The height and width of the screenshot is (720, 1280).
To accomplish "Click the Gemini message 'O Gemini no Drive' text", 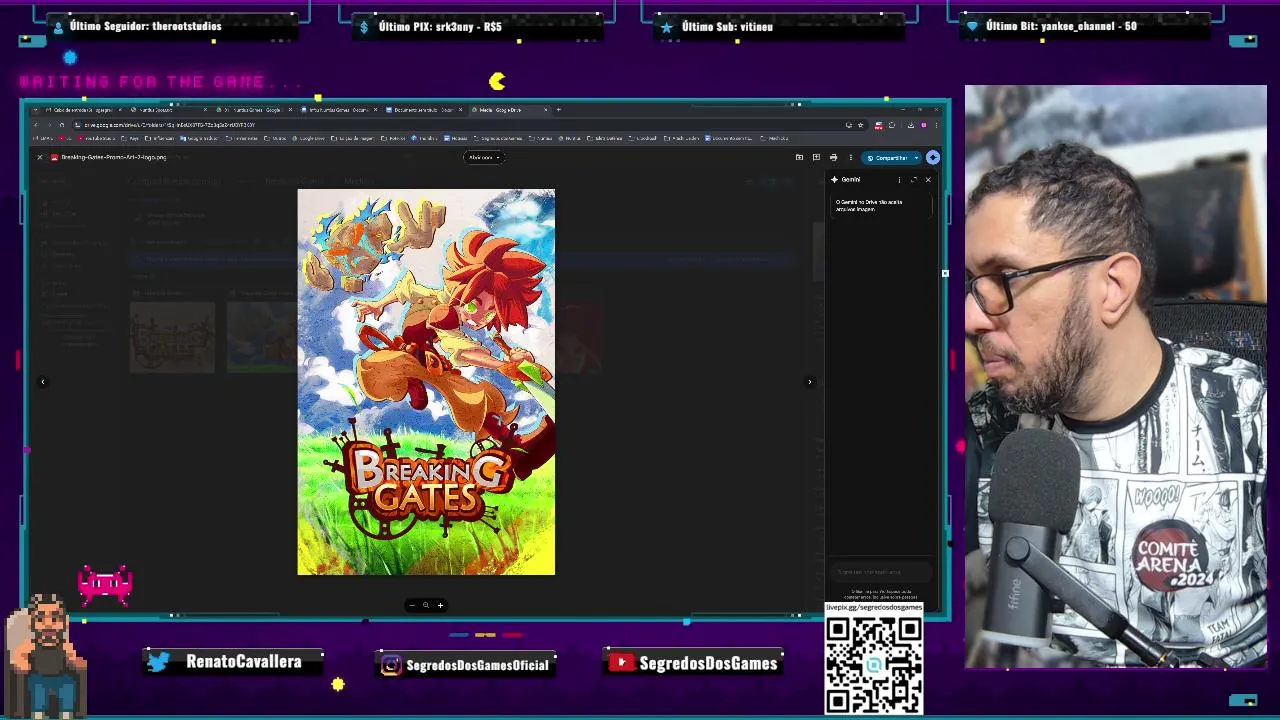I will pos(869,205).
